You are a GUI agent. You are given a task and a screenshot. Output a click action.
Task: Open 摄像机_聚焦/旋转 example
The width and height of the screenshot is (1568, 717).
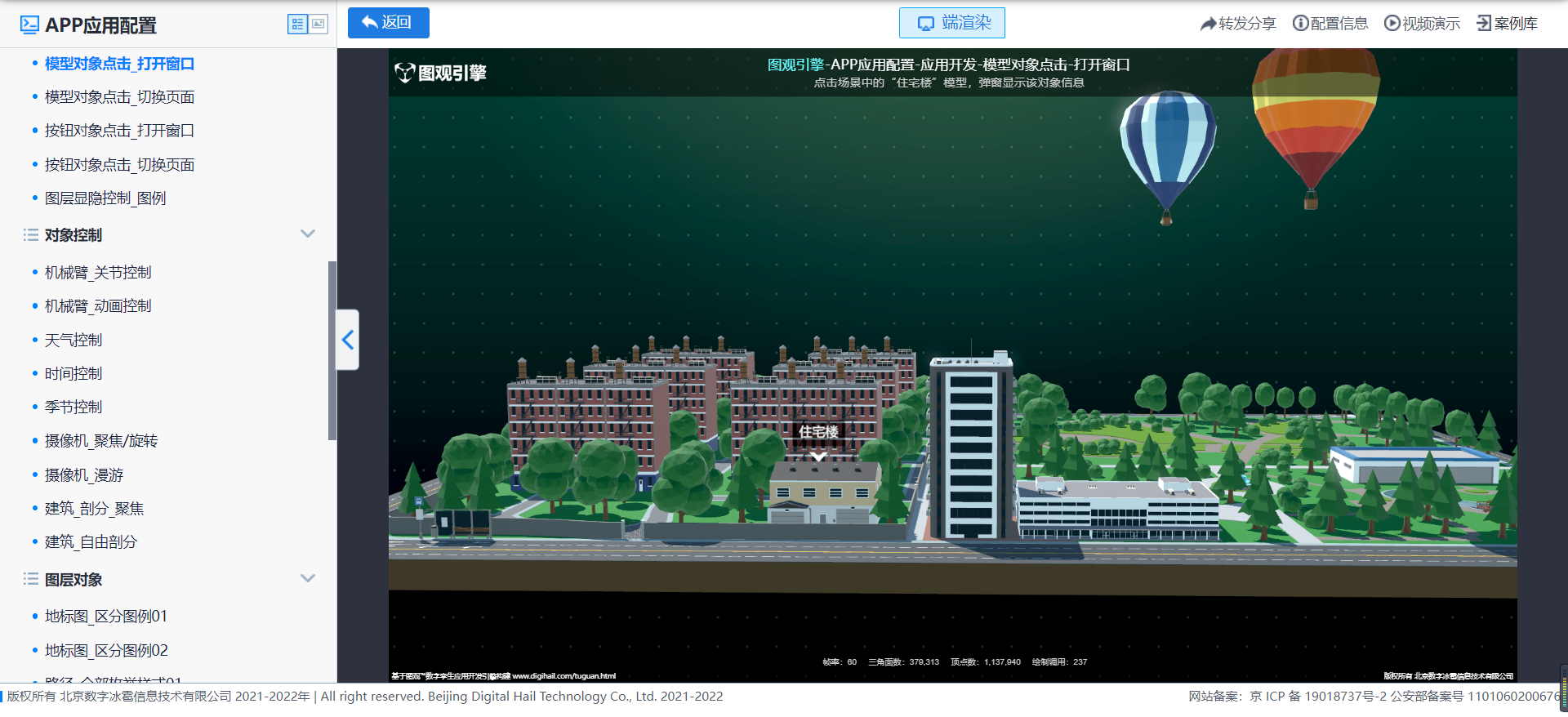[101, 441]
